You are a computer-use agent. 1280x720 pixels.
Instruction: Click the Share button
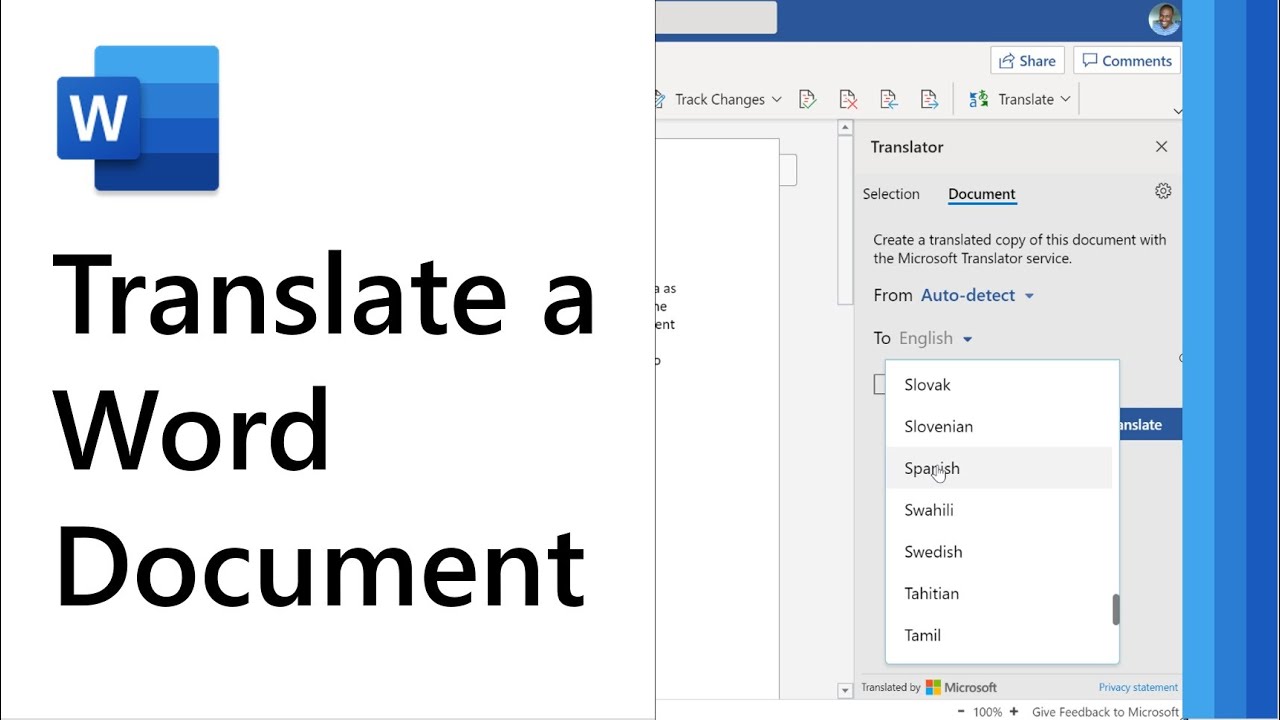coord(1027,61)
